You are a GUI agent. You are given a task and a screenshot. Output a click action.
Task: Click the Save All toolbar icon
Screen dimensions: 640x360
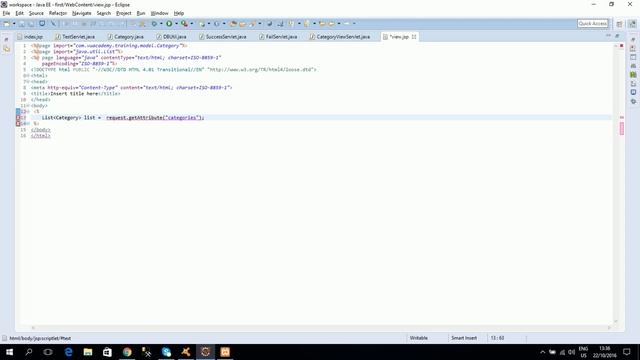[31, 24]
